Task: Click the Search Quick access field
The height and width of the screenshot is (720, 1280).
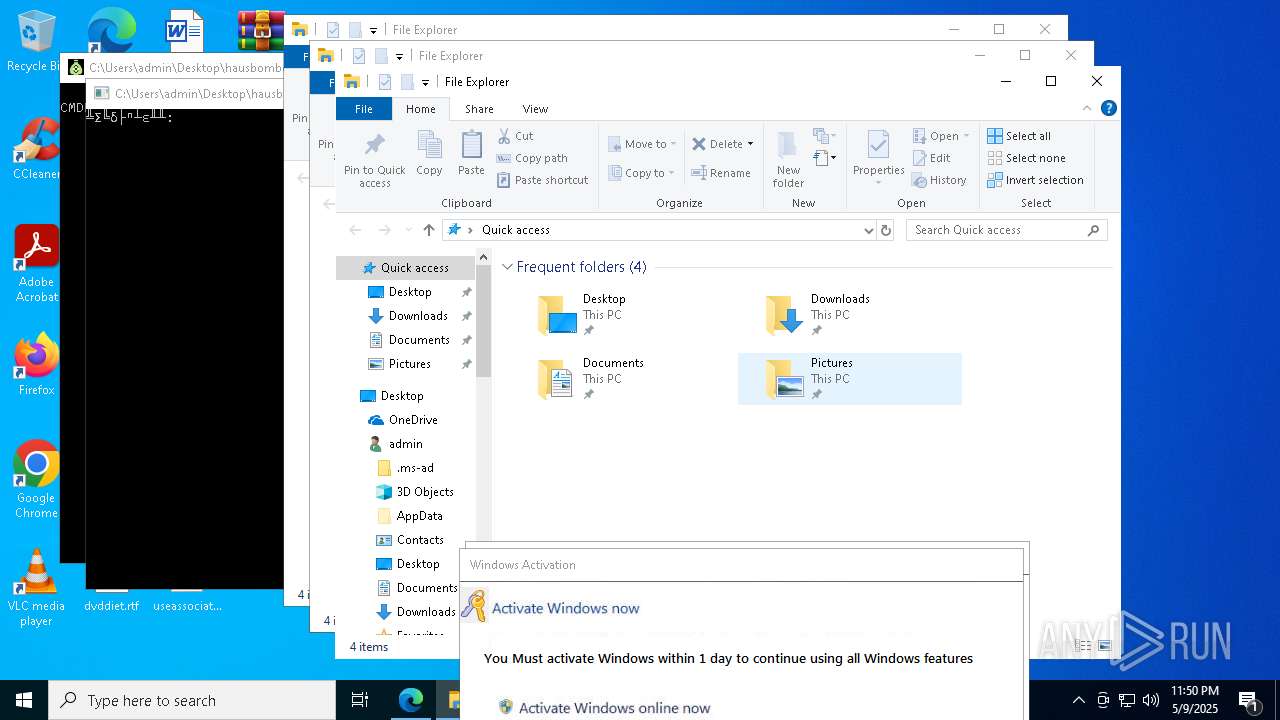Action: 1006,230
